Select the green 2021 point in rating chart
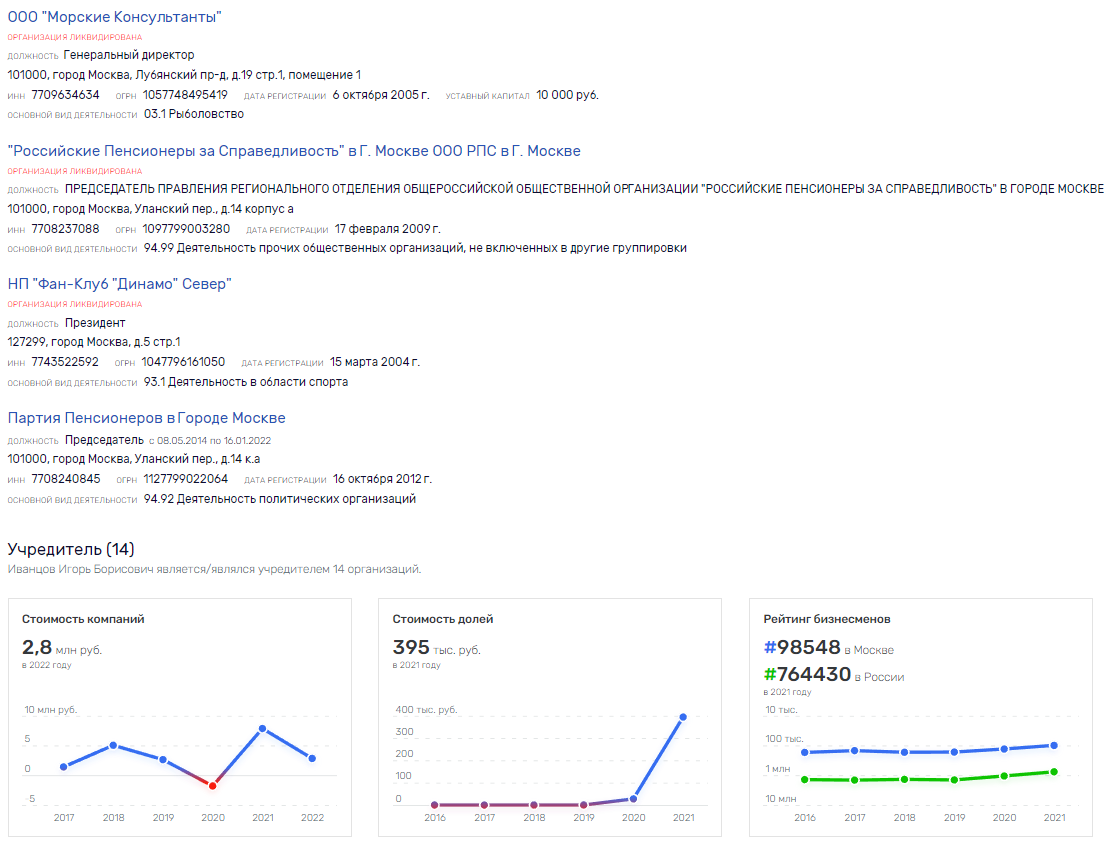This screenshot has height=846, width=1115. point(1054,772)
